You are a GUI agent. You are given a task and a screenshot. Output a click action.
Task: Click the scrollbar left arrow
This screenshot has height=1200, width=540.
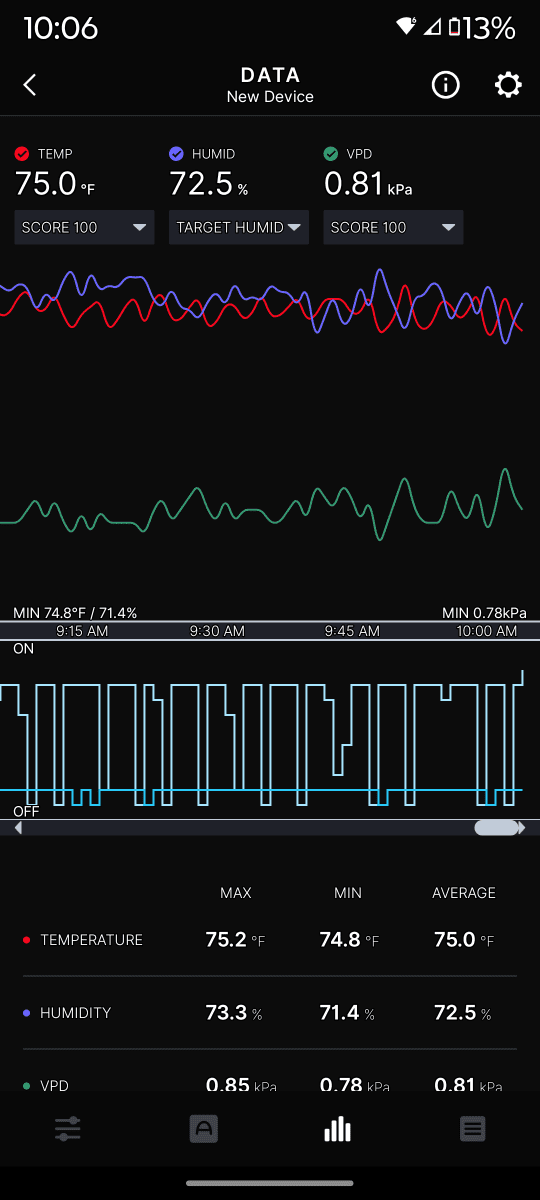coord(17,828)
